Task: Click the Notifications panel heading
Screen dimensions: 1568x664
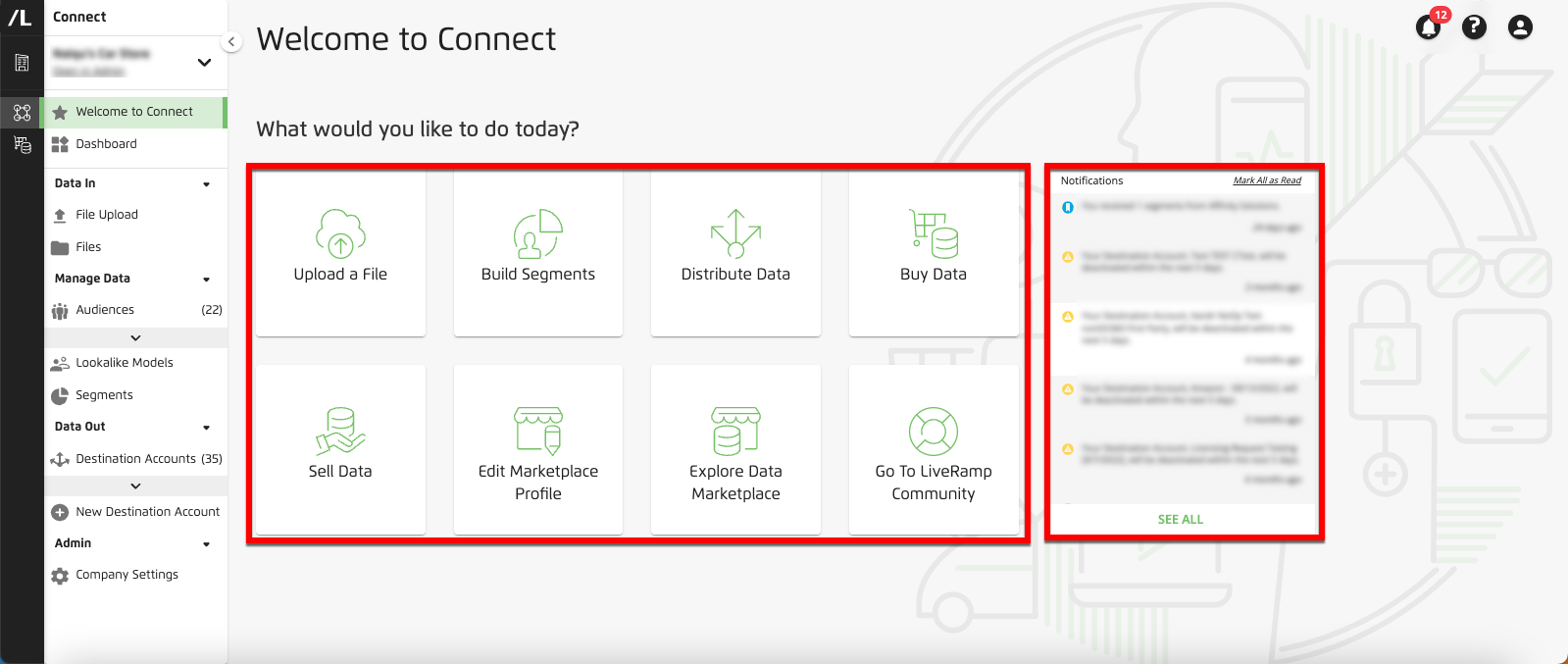Action: point(1091,181)
